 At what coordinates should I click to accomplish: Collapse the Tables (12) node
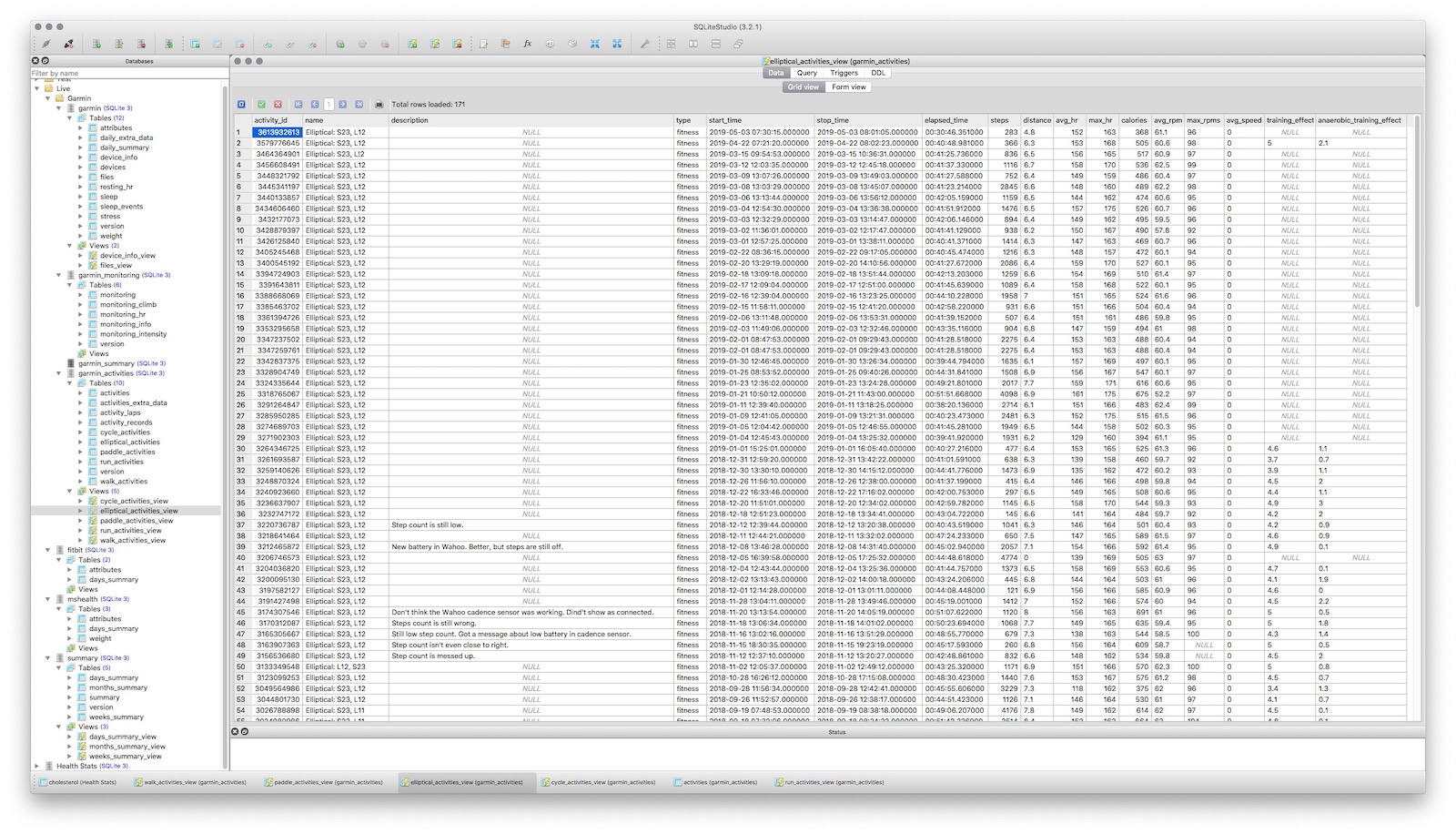coord(70,118)
